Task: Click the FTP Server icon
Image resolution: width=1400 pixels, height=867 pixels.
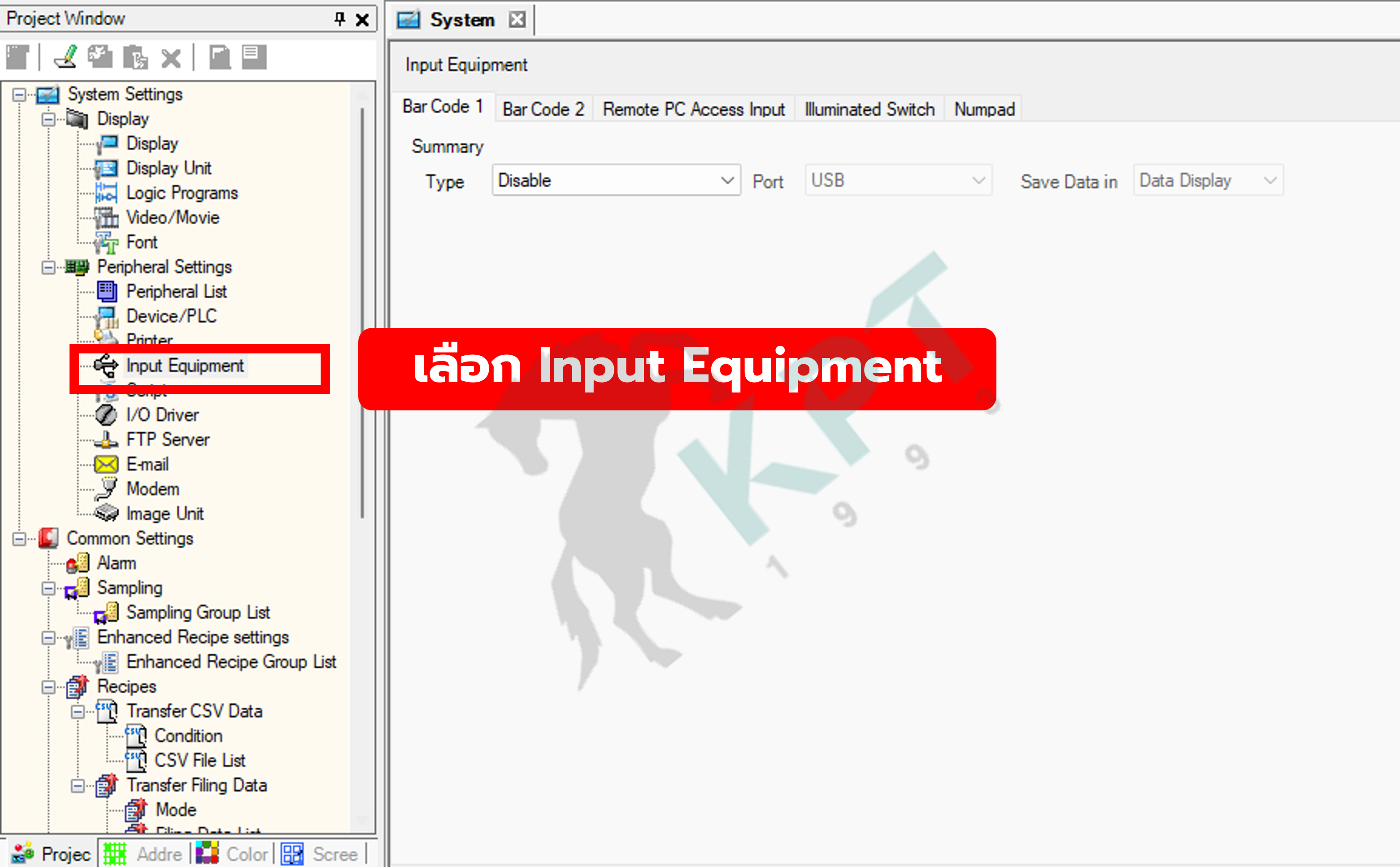Action: coord(106,440)
